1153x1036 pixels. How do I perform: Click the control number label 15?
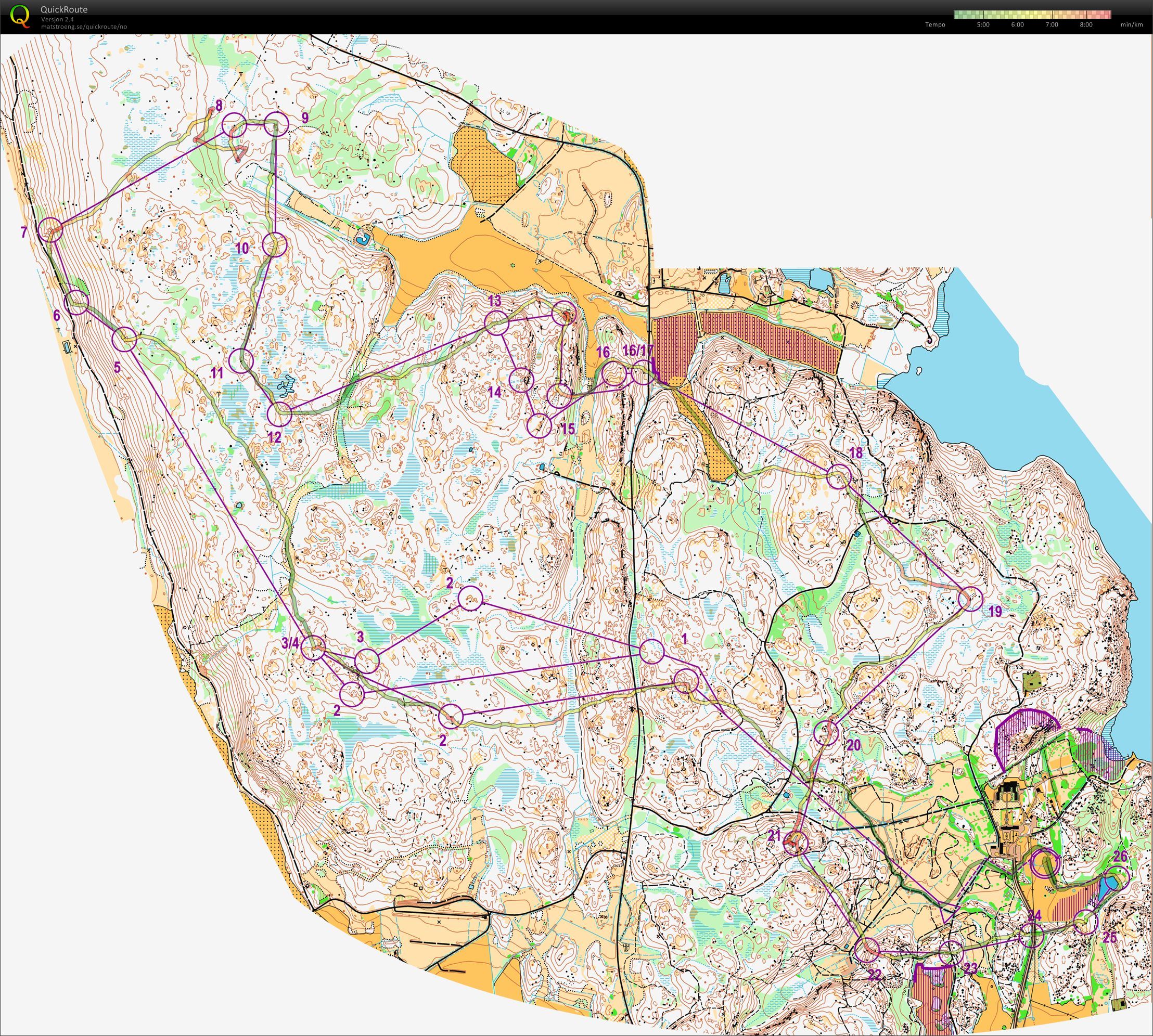coord(568,429)
